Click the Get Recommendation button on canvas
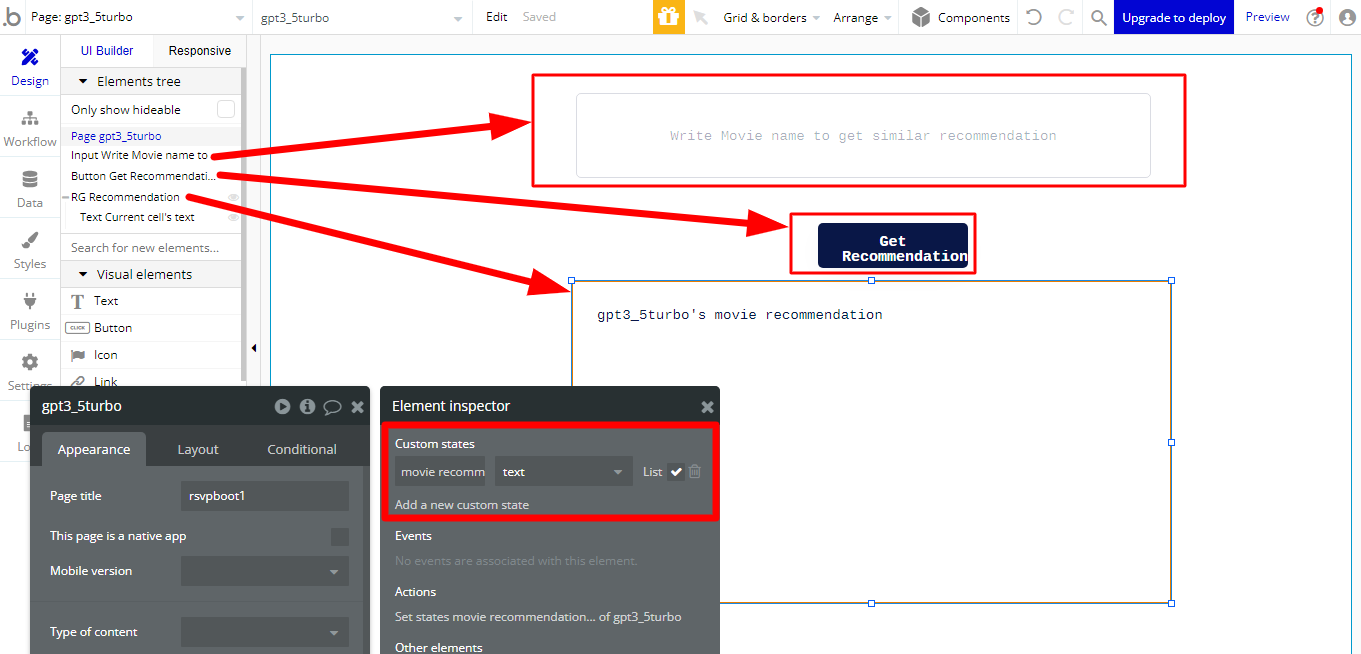1361x654 pixels. pyautogui.click(x=892, y=245)
